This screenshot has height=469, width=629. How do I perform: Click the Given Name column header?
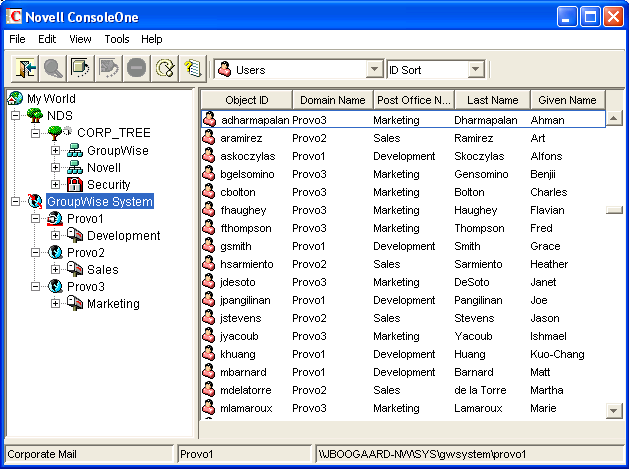pos(568,100)
